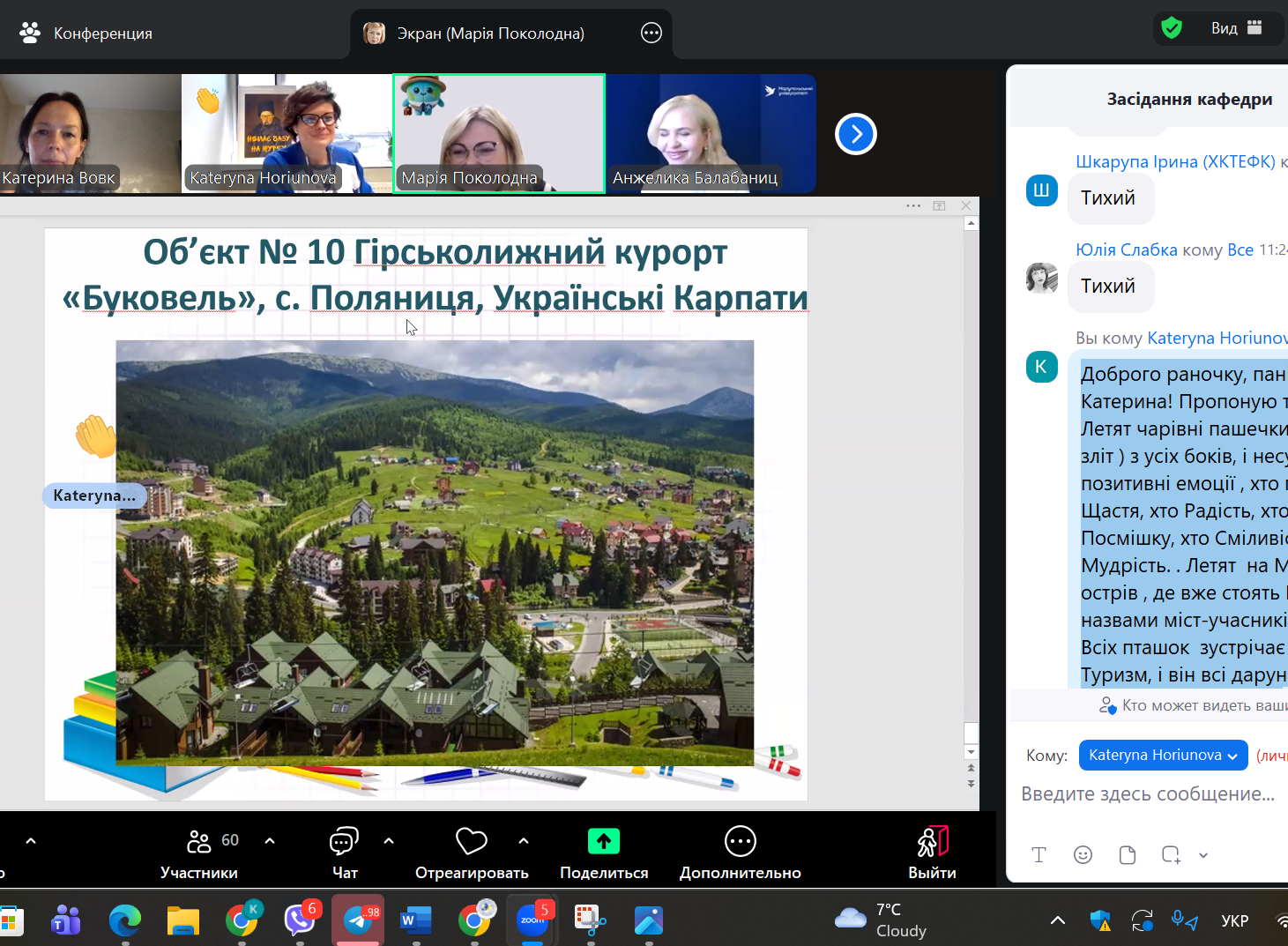This screenshot has width=1288, height=946.
Task: Click the Юлія Слабка sender name
Action: tap(1126, 250)
